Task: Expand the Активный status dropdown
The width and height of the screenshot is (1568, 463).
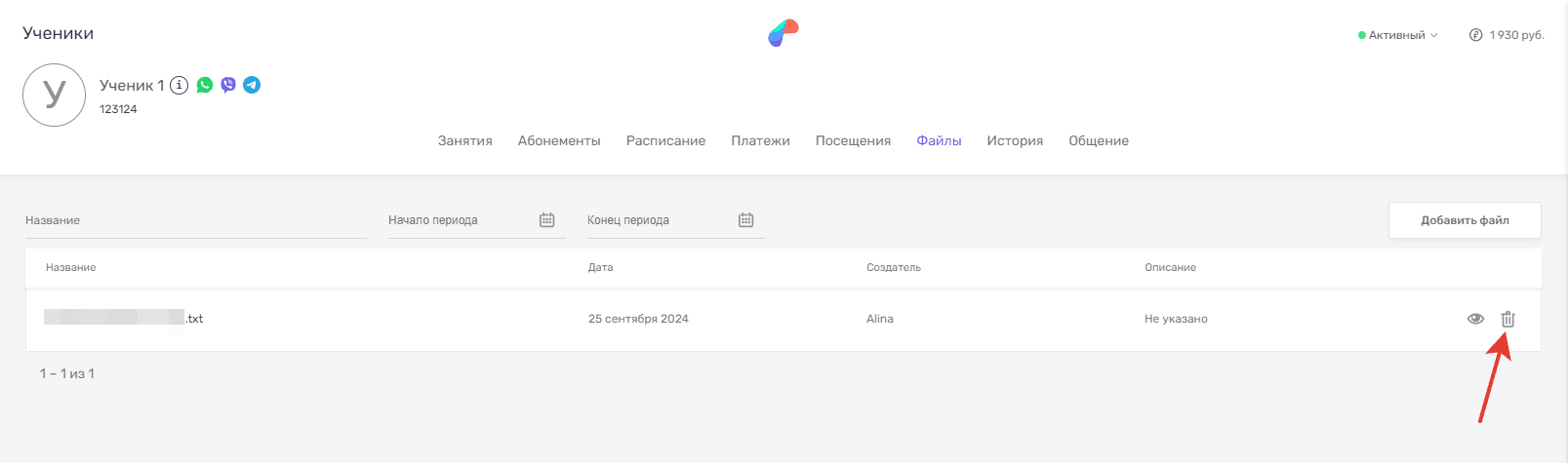Action: point(1398,35)
